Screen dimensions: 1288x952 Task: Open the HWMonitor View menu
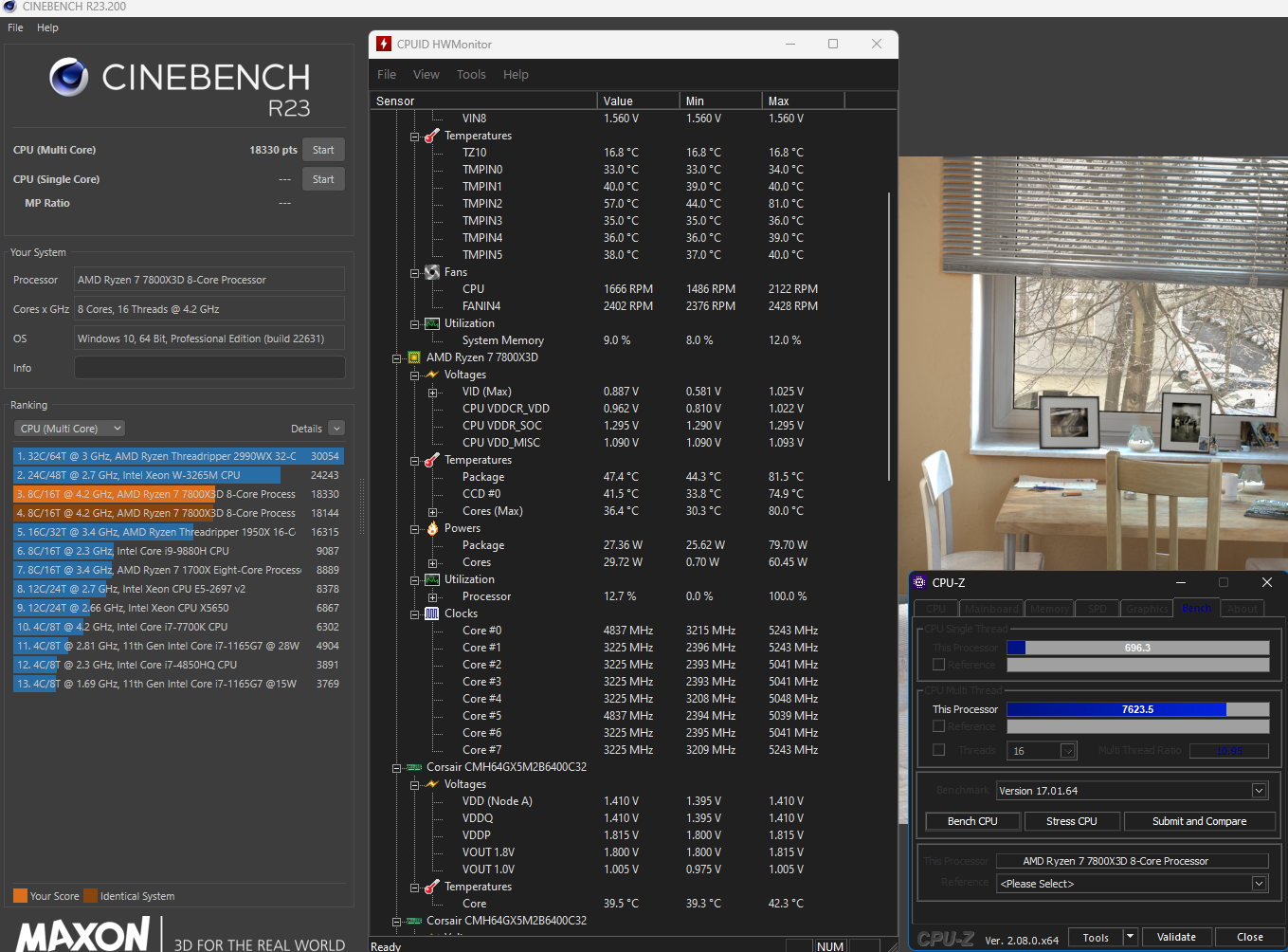point(426,74)
